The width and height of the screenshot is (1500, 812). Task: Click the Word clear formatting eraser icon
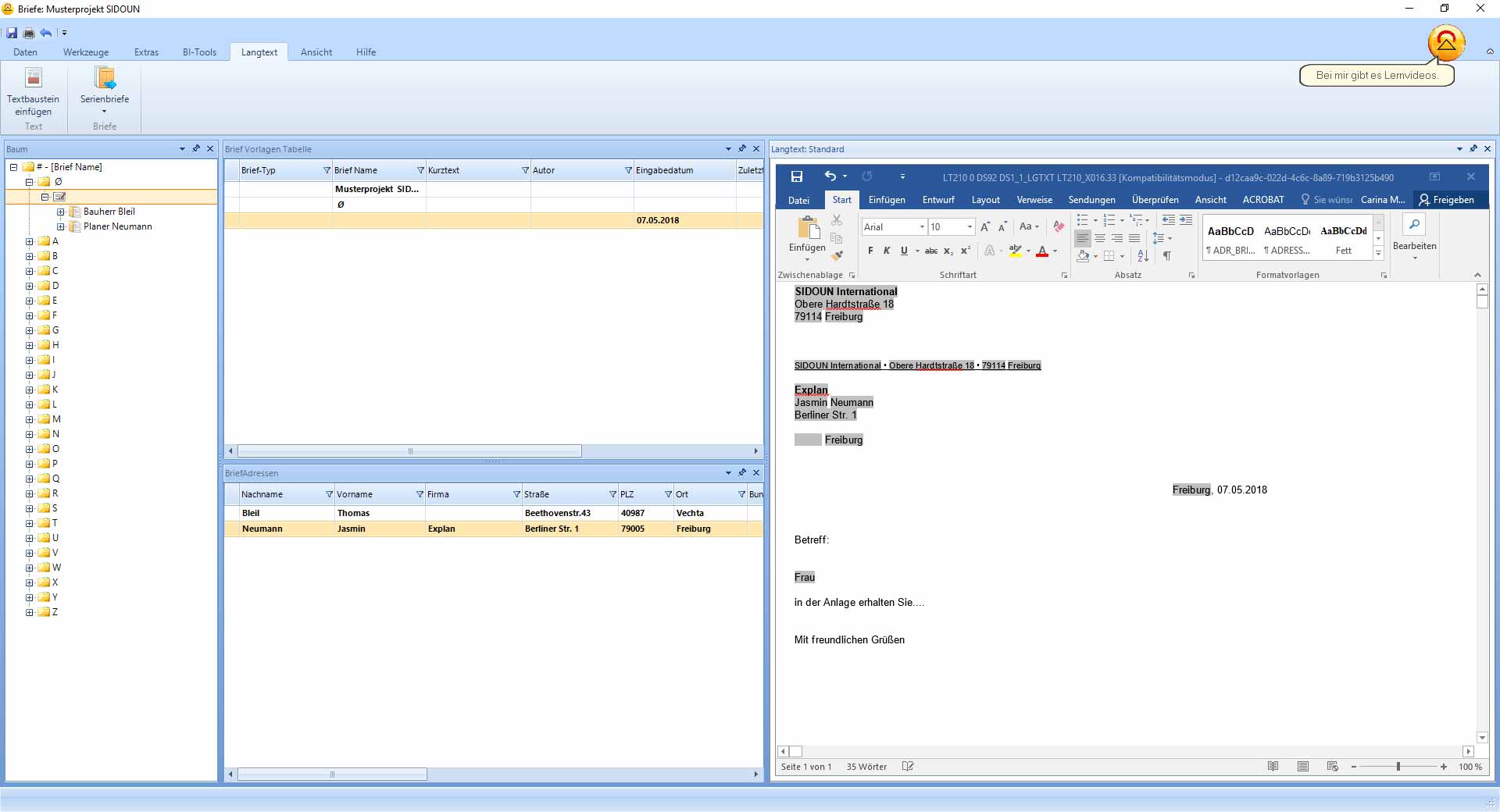tap(1059, 226)
